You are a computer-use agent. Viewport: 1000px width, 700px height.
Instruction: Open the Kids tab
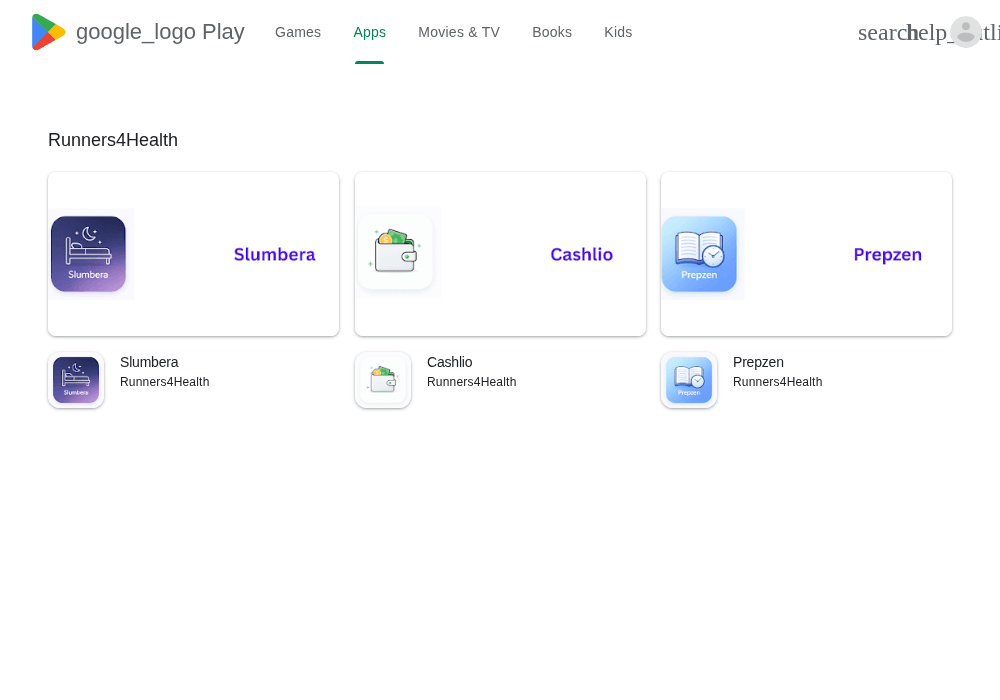point(618,33)
